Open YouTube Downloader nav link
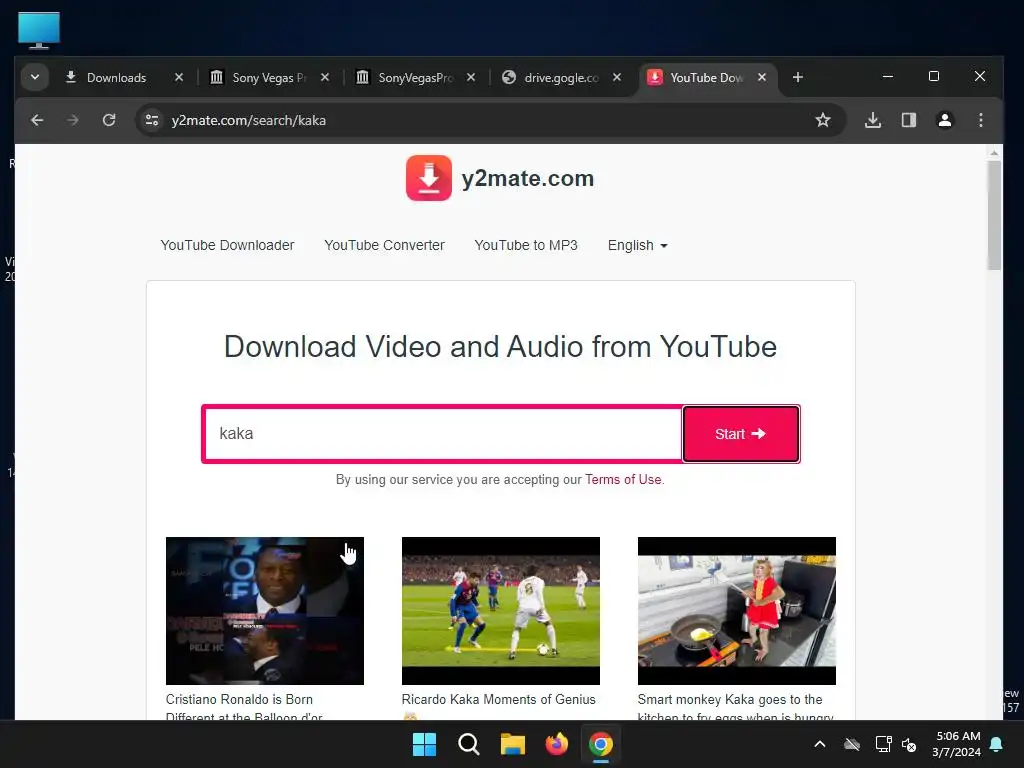The height and width of the screenshot is (768, 1024). [227, 245]
